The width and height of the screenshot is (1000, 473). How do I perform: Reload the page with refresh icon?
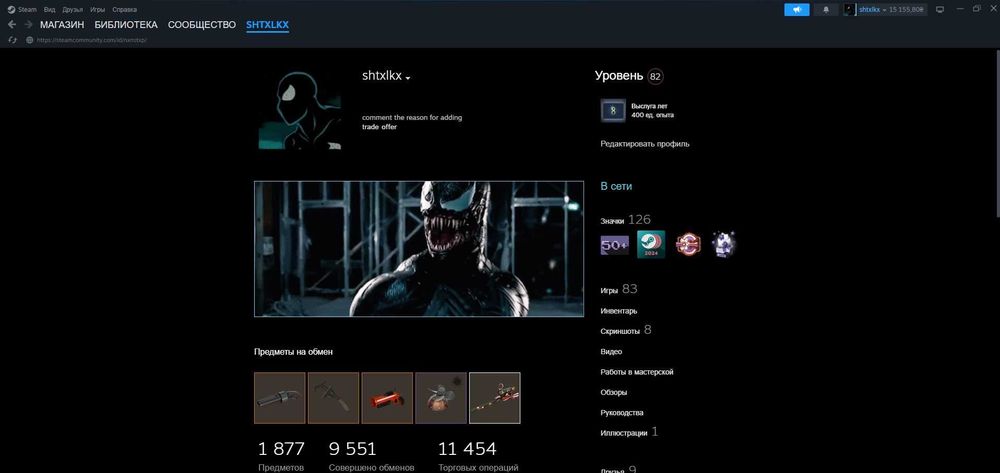coord(11,40)
